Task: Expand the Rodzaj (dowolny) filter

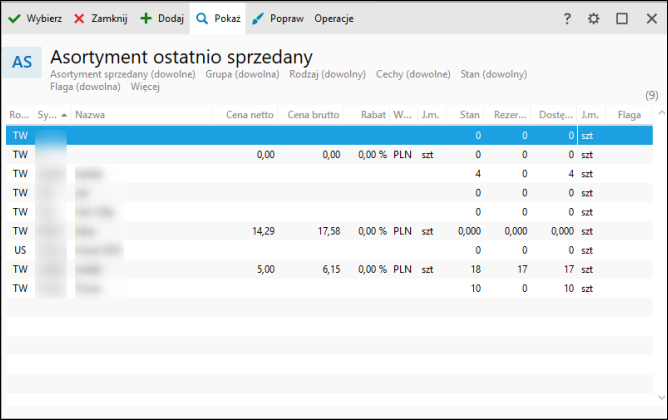Action: point(328,74)
